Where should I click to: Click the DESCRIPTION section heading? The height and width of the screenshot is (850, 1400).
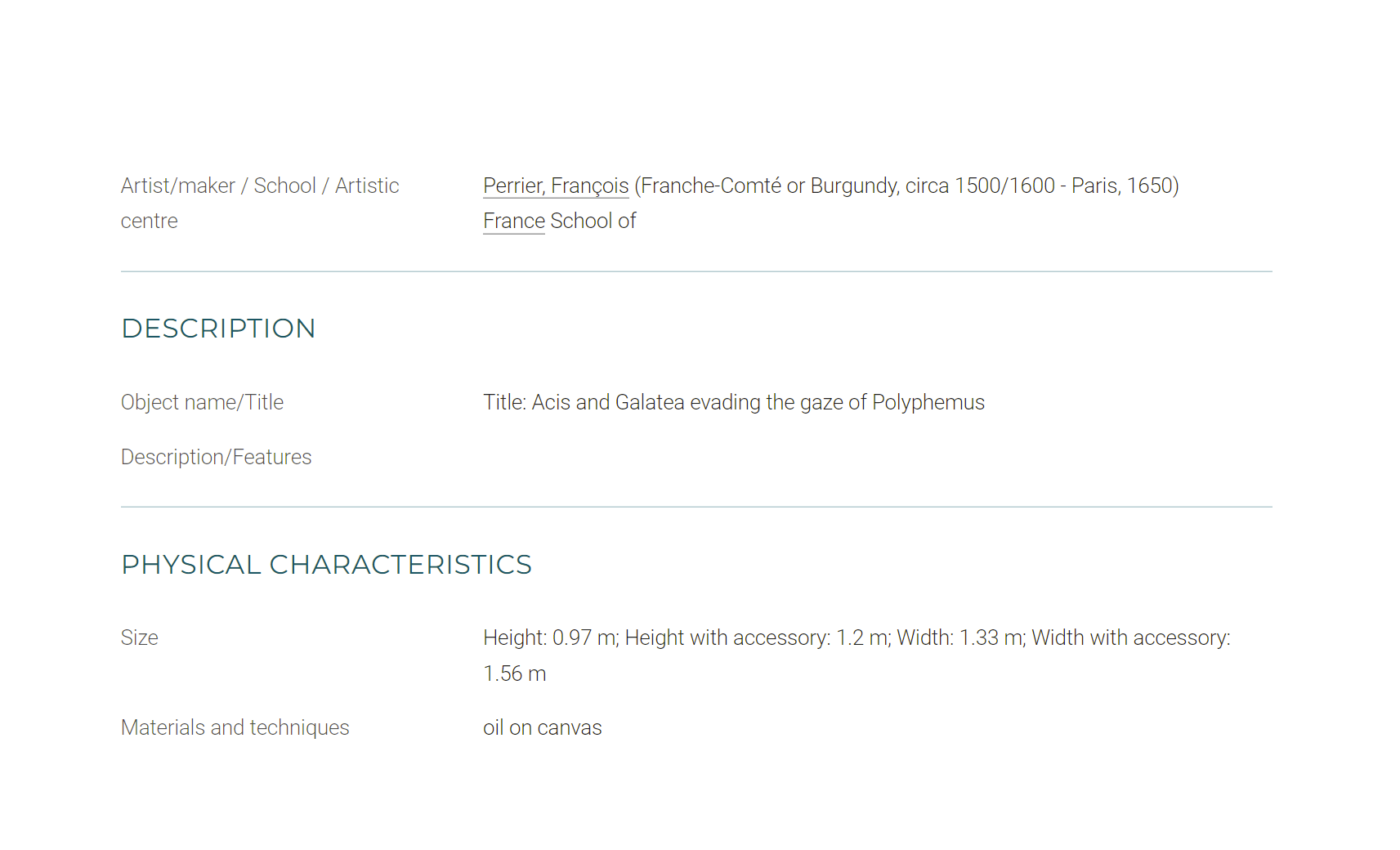[x=218, y=329]
